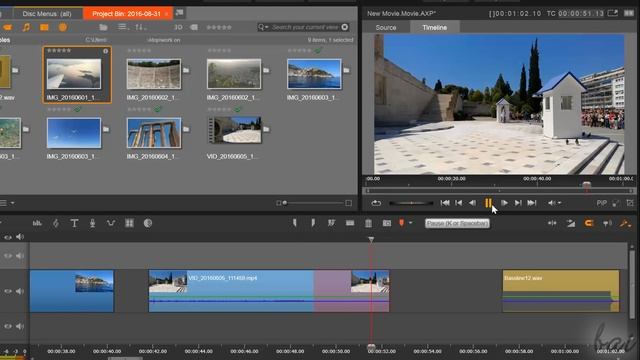Filter library by projects with the orange round icon

coord(62,27)
